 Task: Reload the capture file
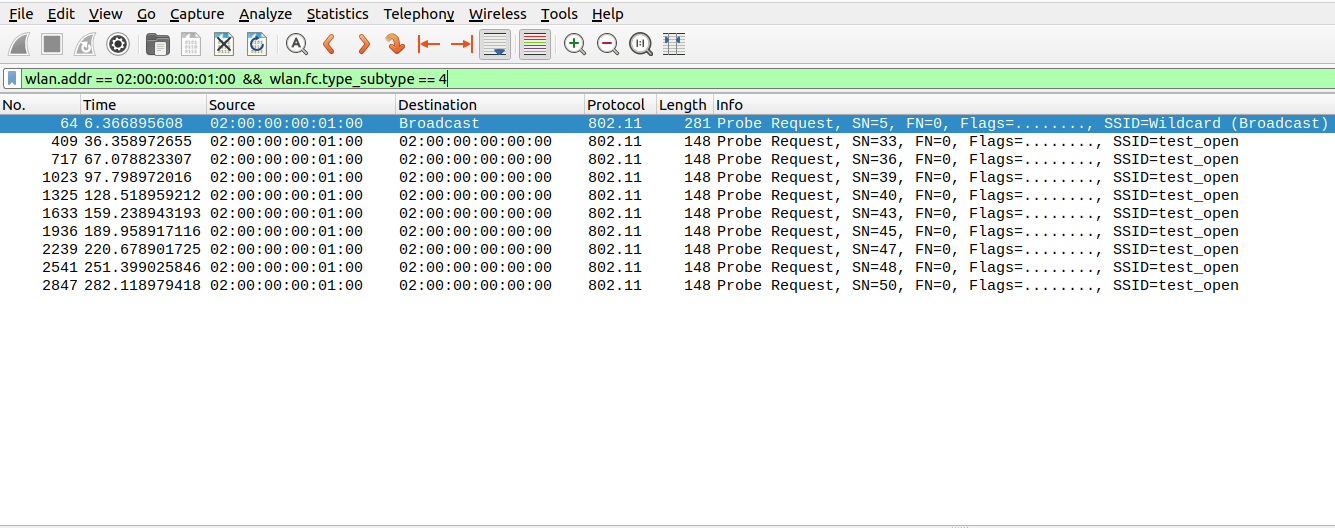pos(257,44)
